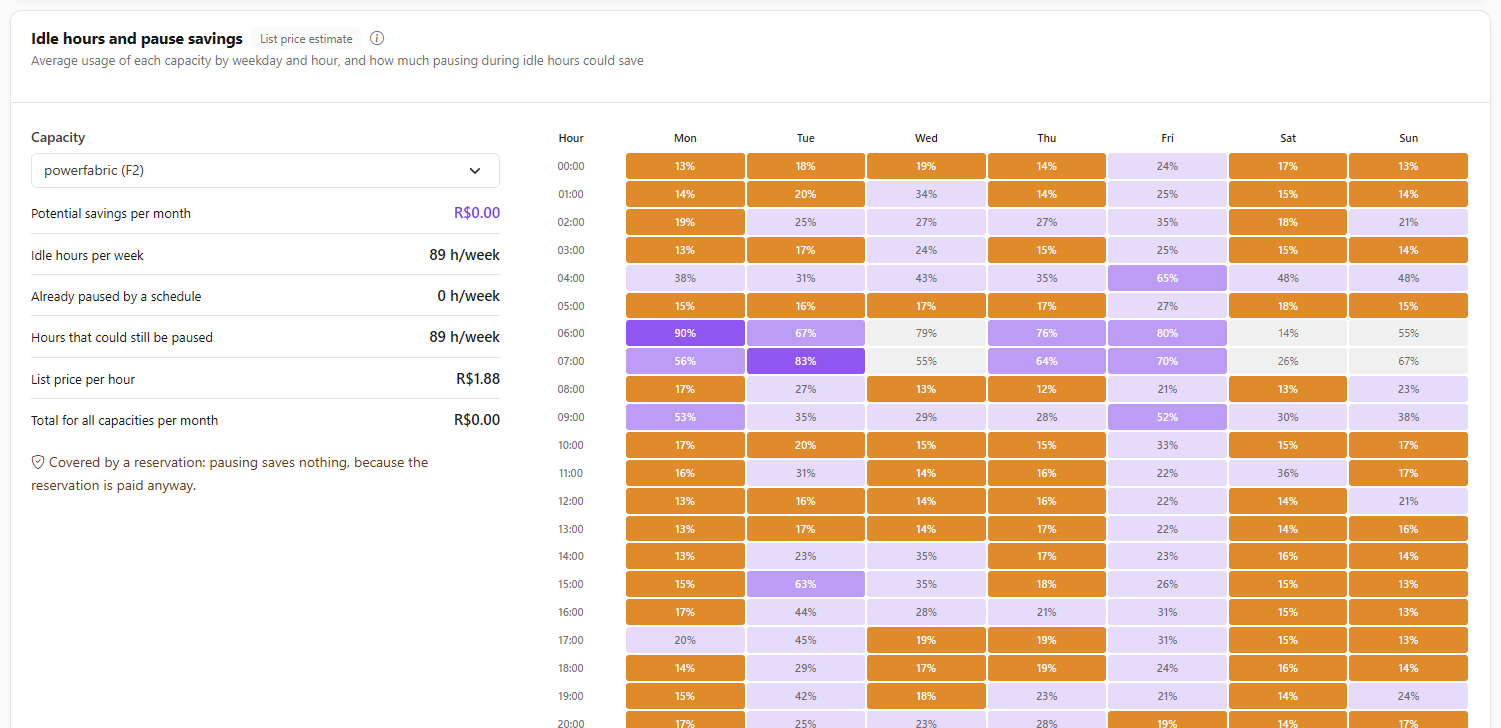The image size is (1501, 728).
Task: Select the Thursday 06:00 cell showing 76%
Action: [x=1047, y=333]
